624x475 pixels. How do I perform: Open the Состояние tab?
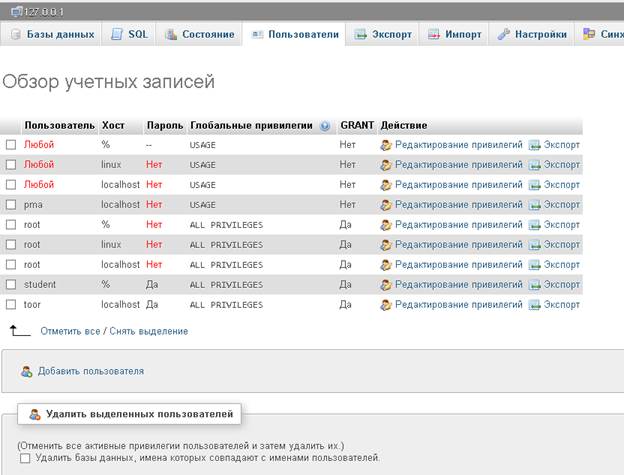coord(199,34)
